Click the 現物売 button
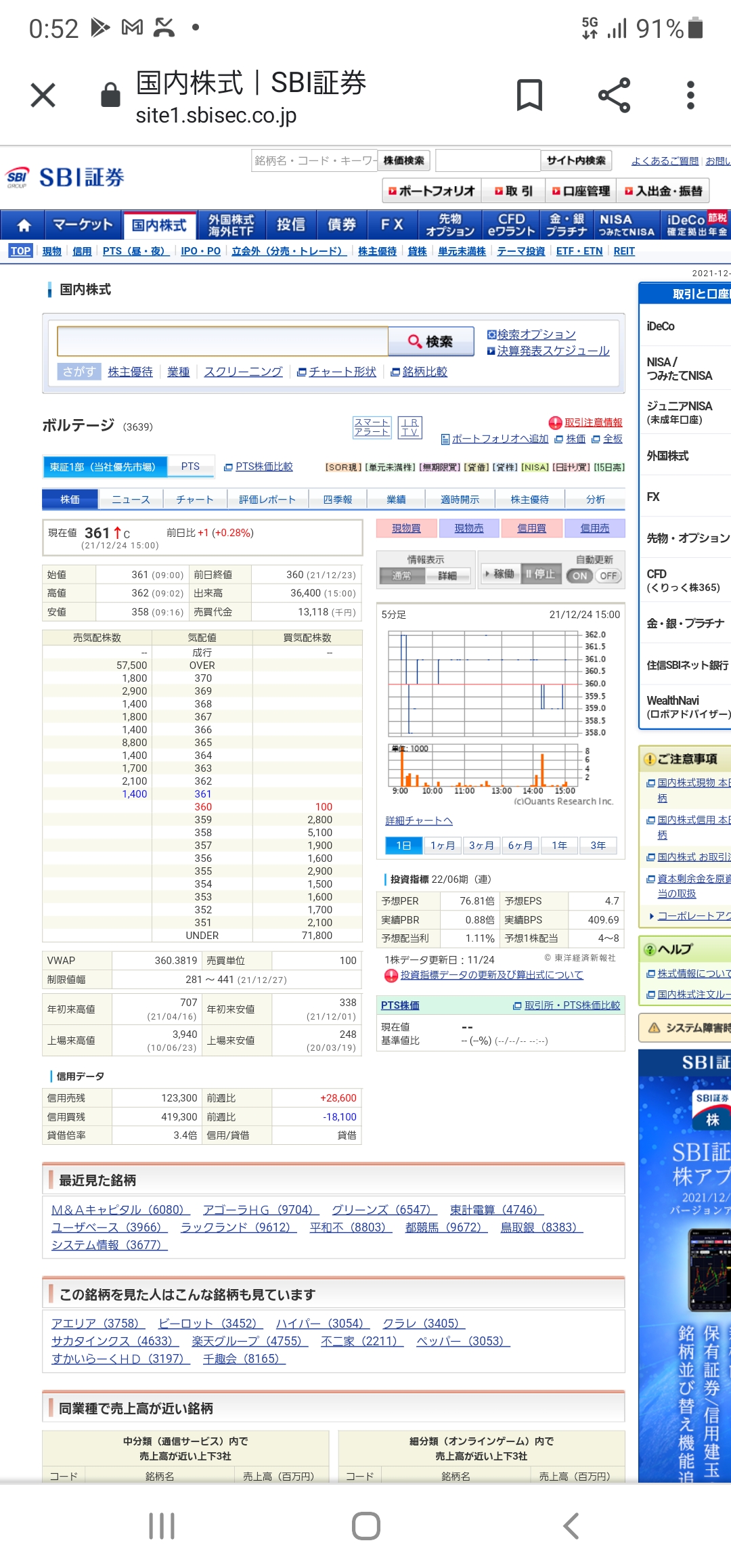The width and height of the screenshot is (731, 1568). [x=469, y=528]
